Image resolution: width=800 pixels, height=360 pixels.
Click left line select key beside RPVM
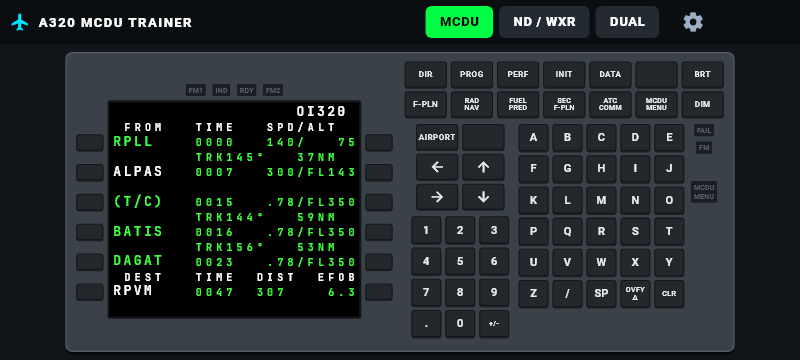[x=90, y=292]
